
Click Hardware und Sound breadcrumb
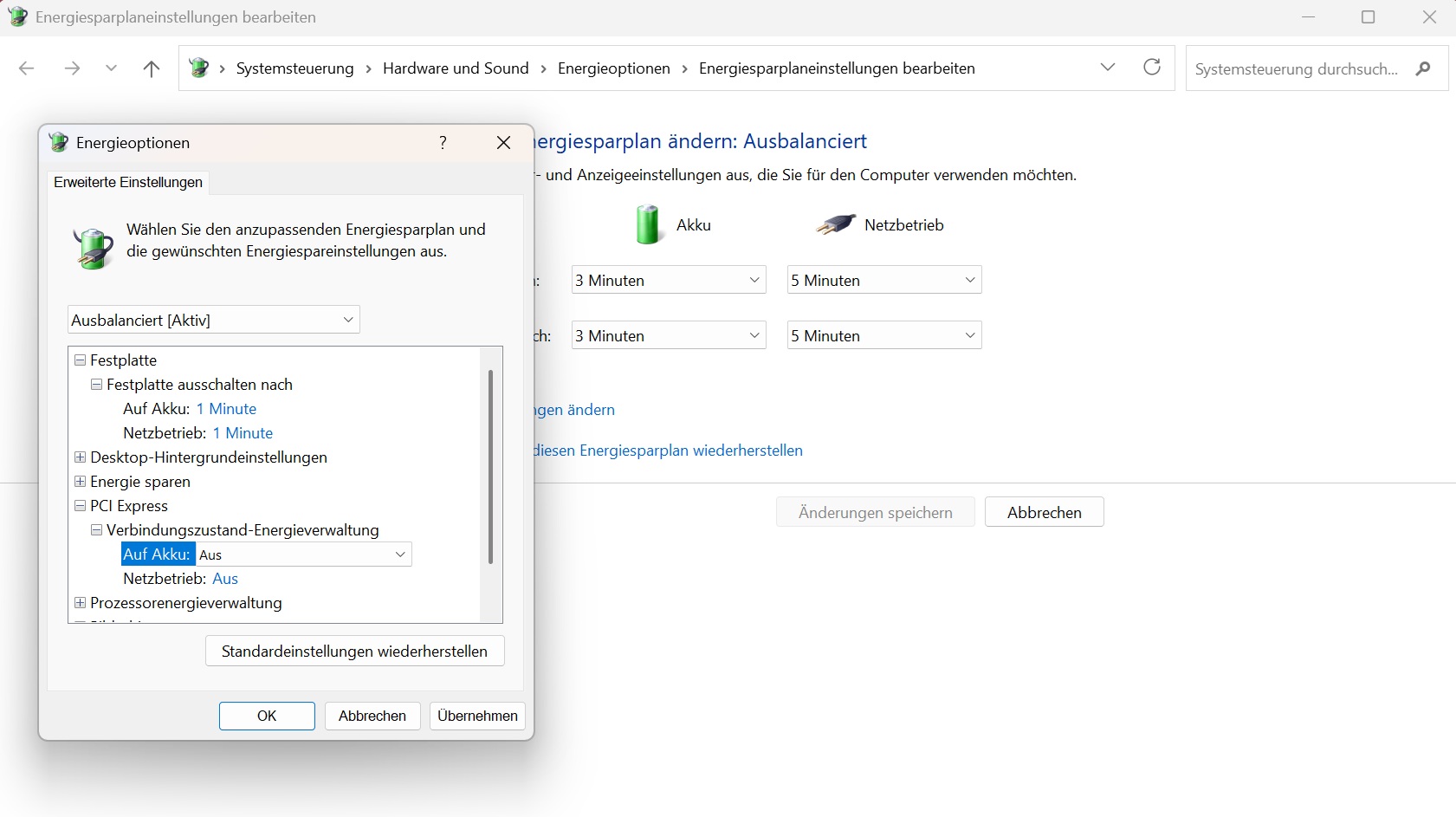click(x=456, y=68)
